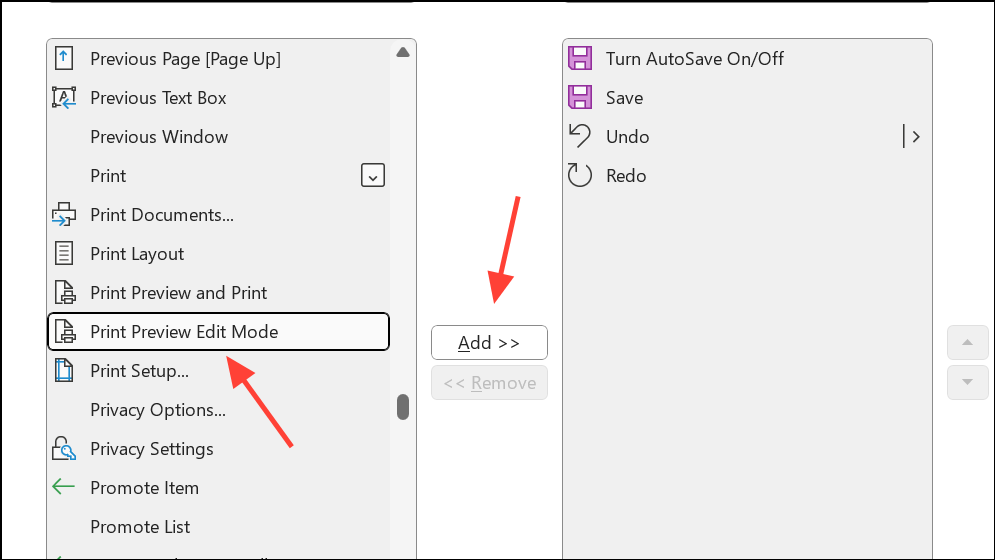This screenshot has height=560, width=995.
Task: Expand the Undo split-button chevron
Action: (916, 137)
